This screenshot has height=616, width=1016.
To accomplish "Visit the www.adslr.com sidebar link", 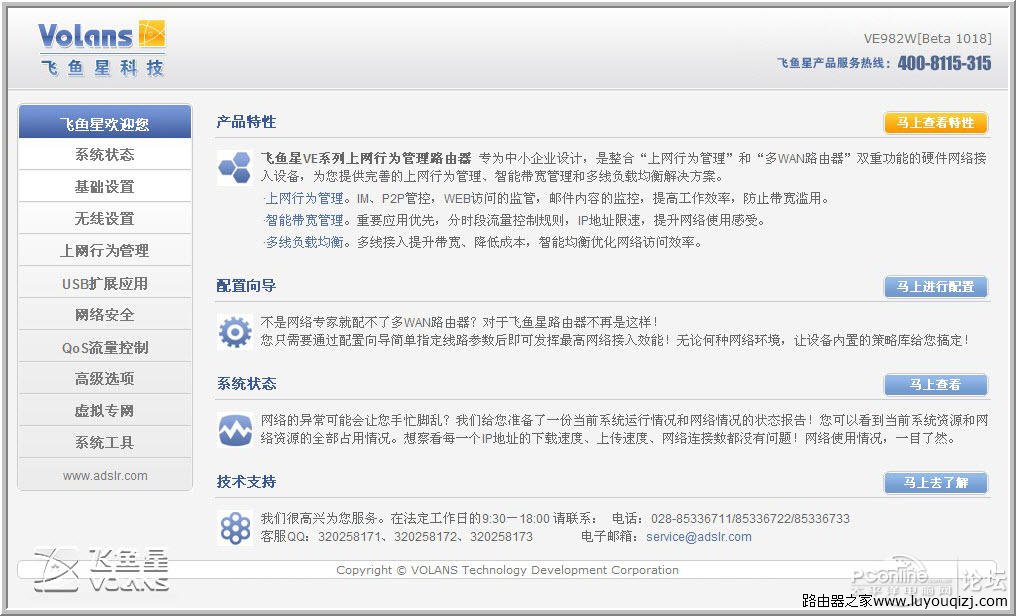I will 105,475.
